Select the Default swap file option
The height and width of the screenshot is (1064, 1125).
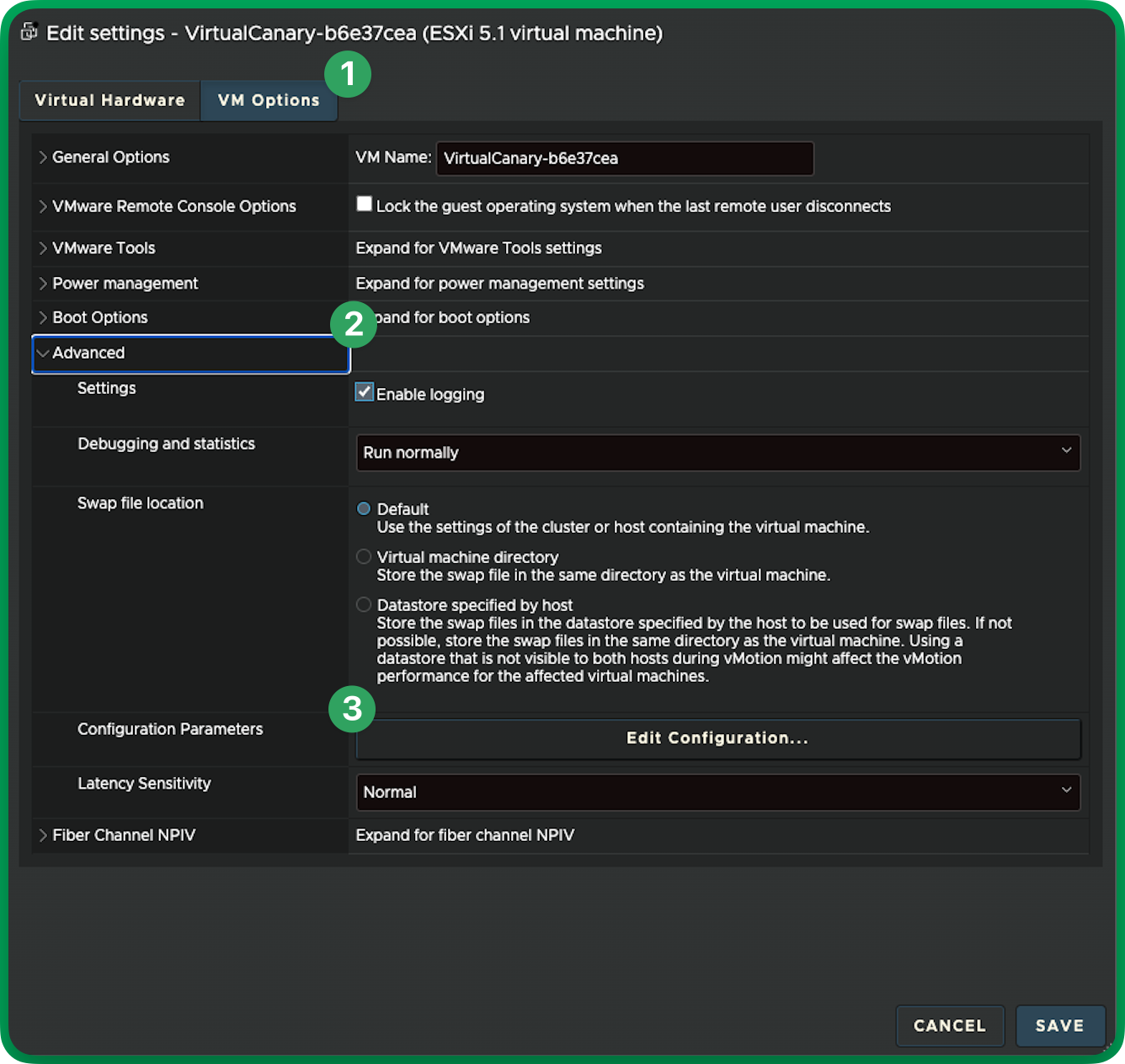coord(364,508)
